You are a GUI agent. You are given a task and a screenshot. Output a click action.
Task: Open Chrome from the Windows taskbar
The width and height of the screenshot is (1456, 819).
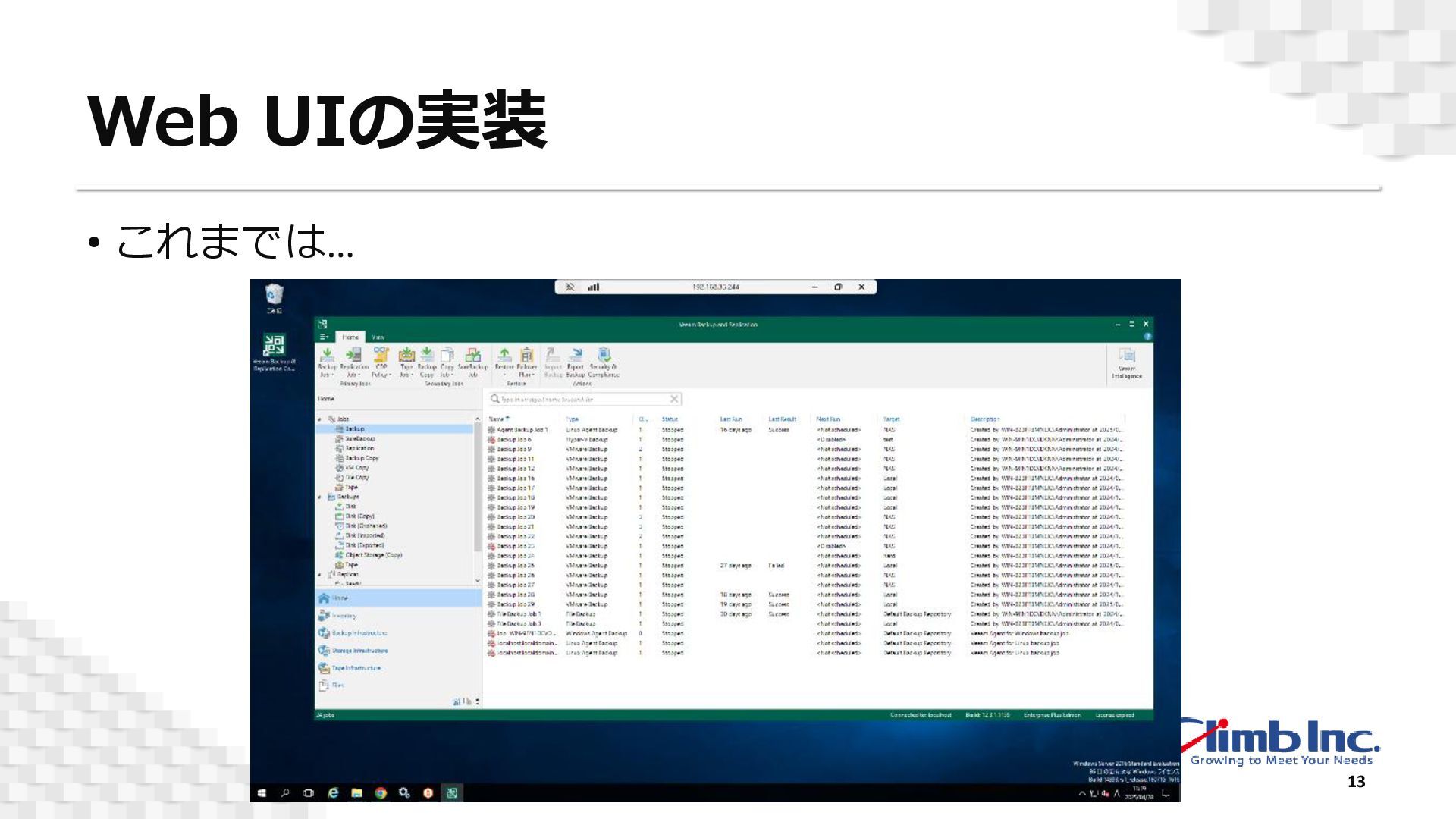click(381, 793)
